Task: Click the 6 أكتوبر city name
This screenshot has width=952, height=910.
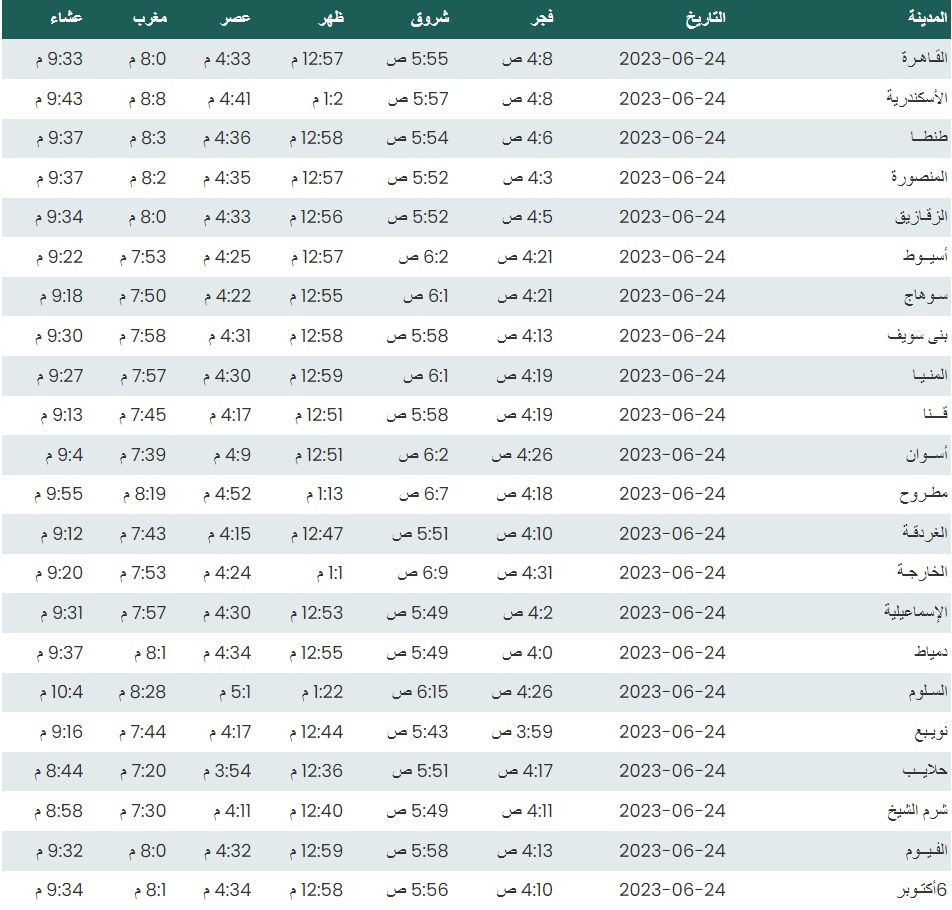Action: 914,890
